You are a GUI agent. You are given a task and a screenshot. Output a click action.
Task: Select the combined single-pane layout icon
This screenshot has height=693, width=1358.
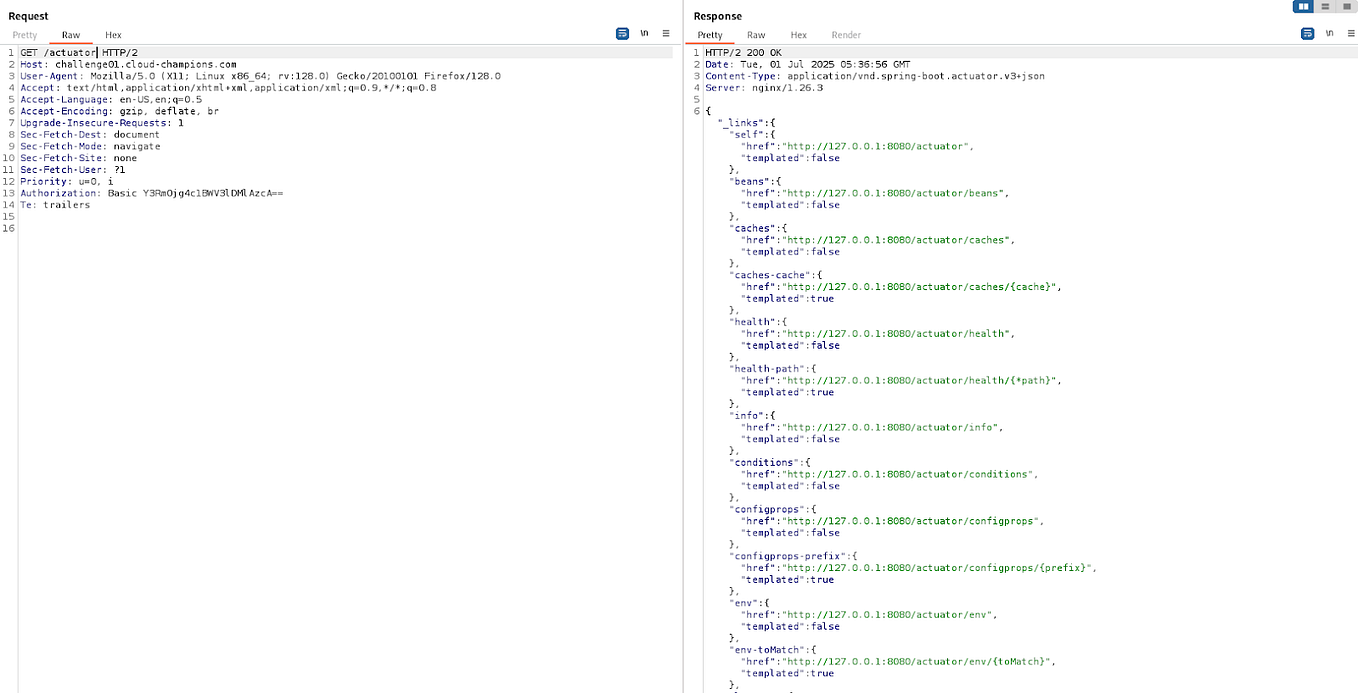coord(1348,7)
